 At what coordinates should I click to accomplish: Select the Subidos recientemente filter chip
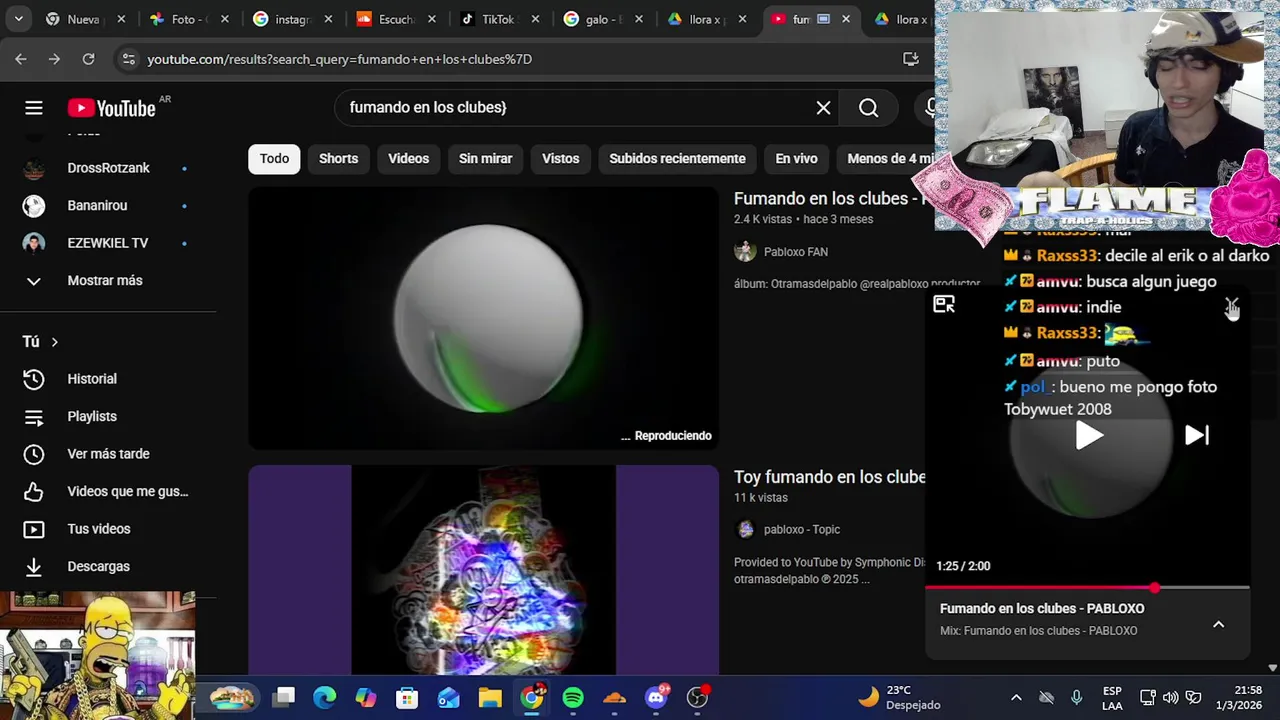coord(677,159)
